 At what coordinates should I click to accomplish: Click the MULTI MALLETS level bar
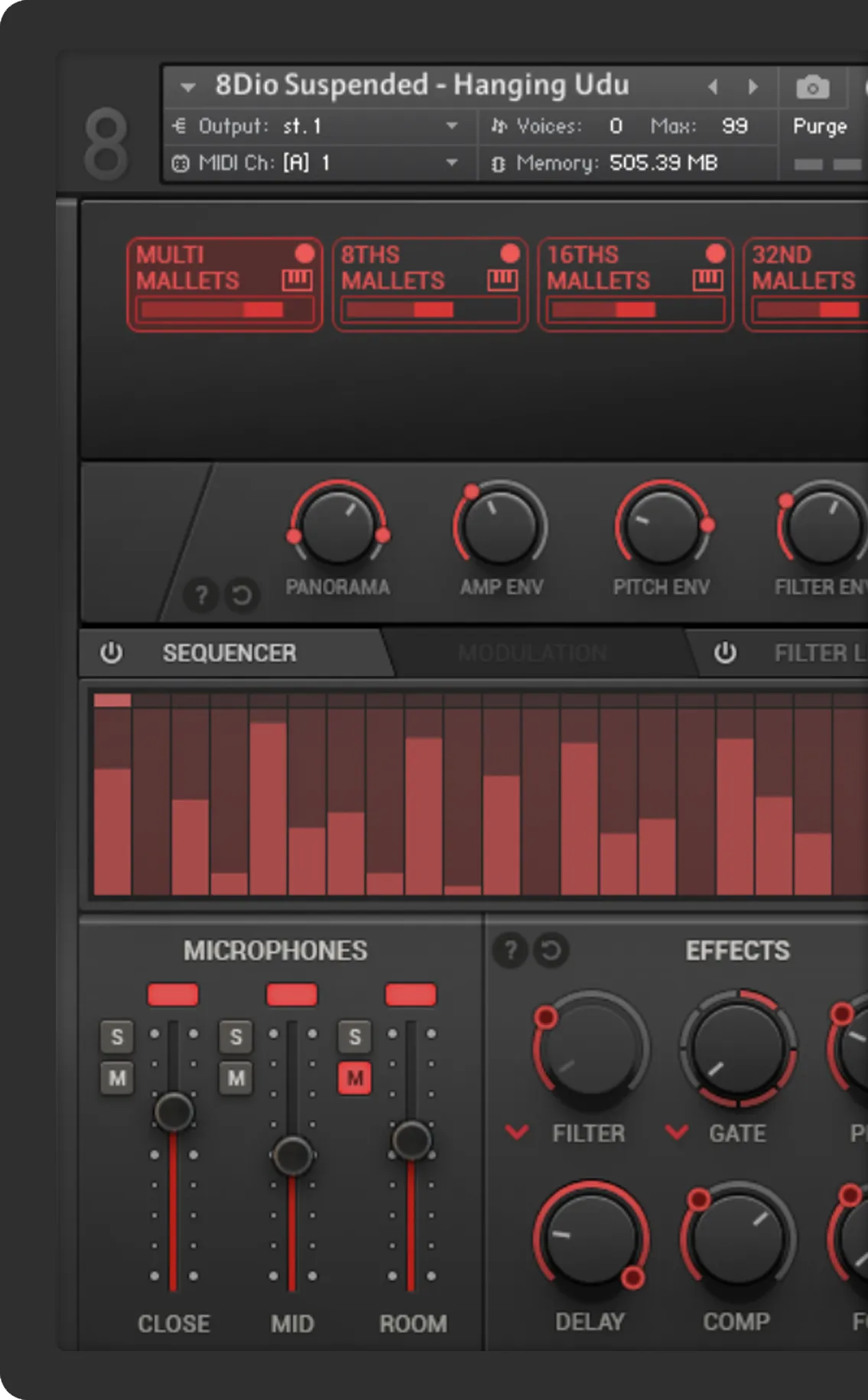pyautogui.click(x=225, y=310)
